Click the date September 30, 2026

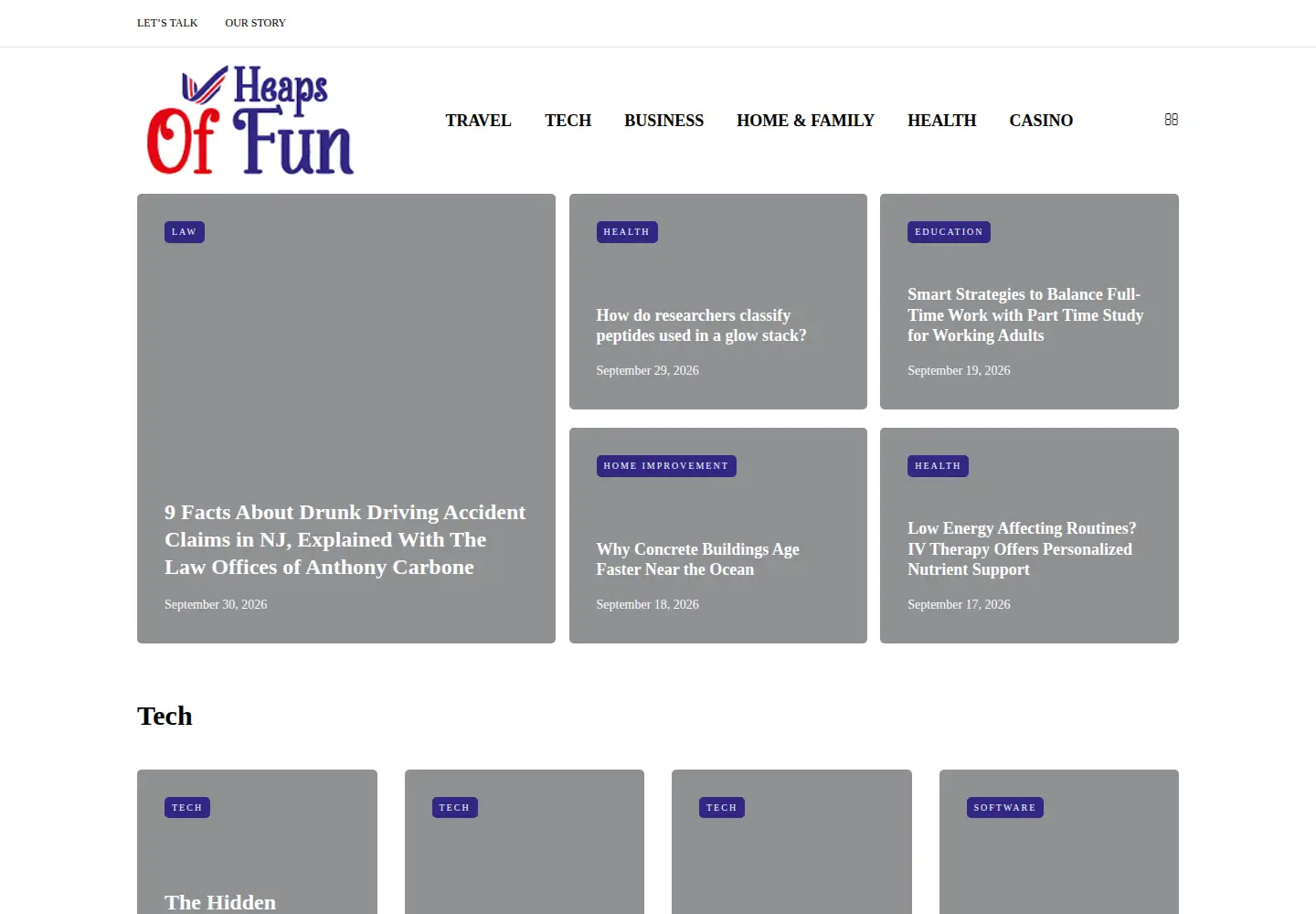click(216, 605)
